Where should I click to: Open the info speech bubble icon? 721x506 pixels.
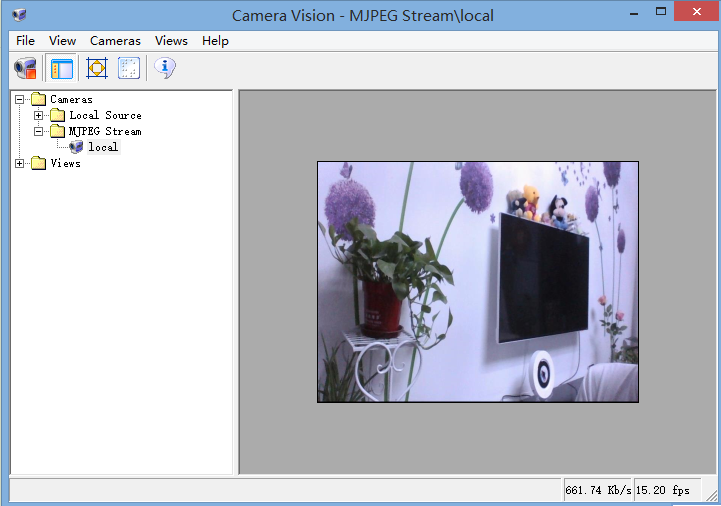(x=165, y=68)
